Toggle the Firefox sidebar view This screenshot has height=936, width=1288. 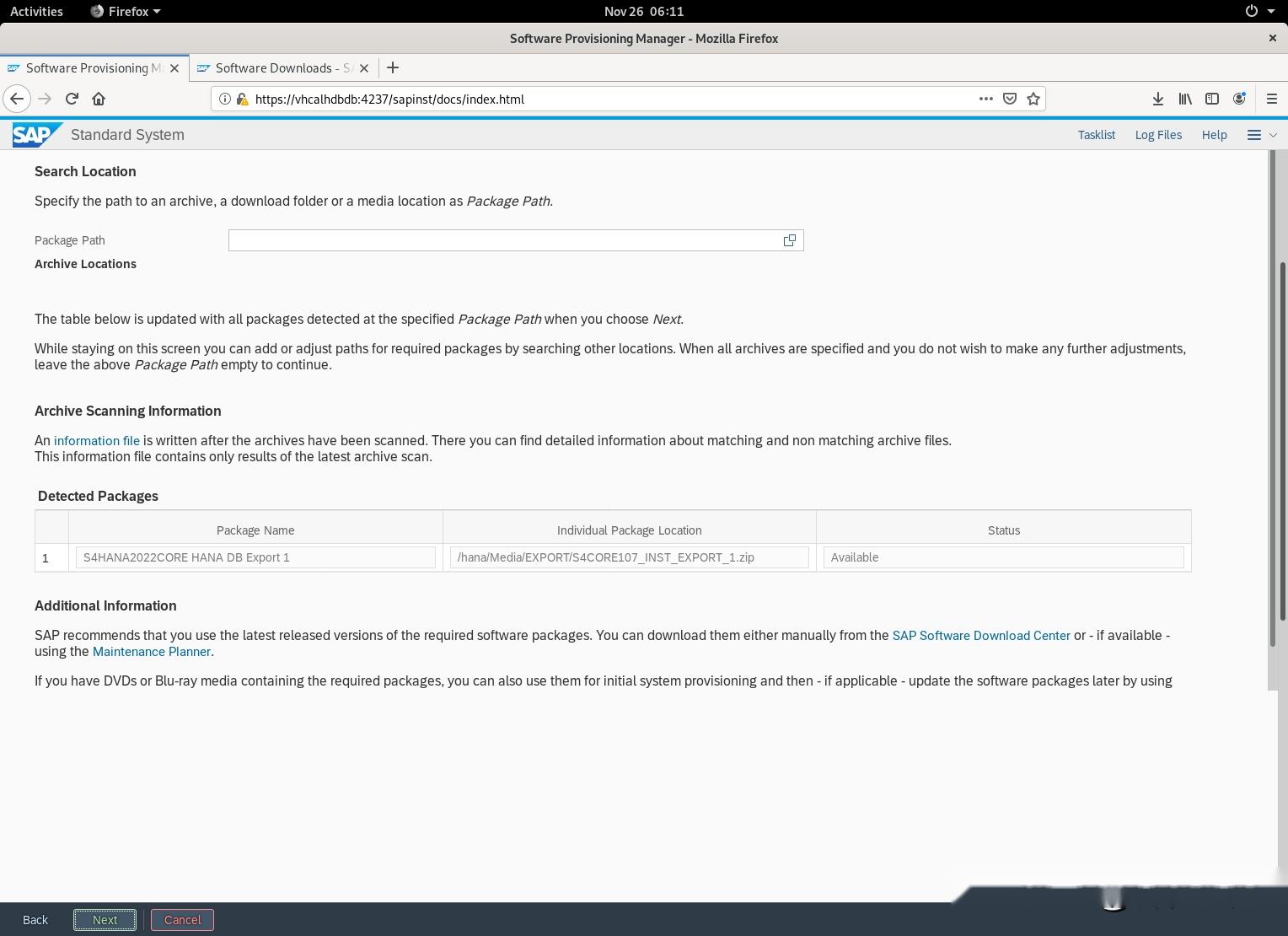[1212, 99]
